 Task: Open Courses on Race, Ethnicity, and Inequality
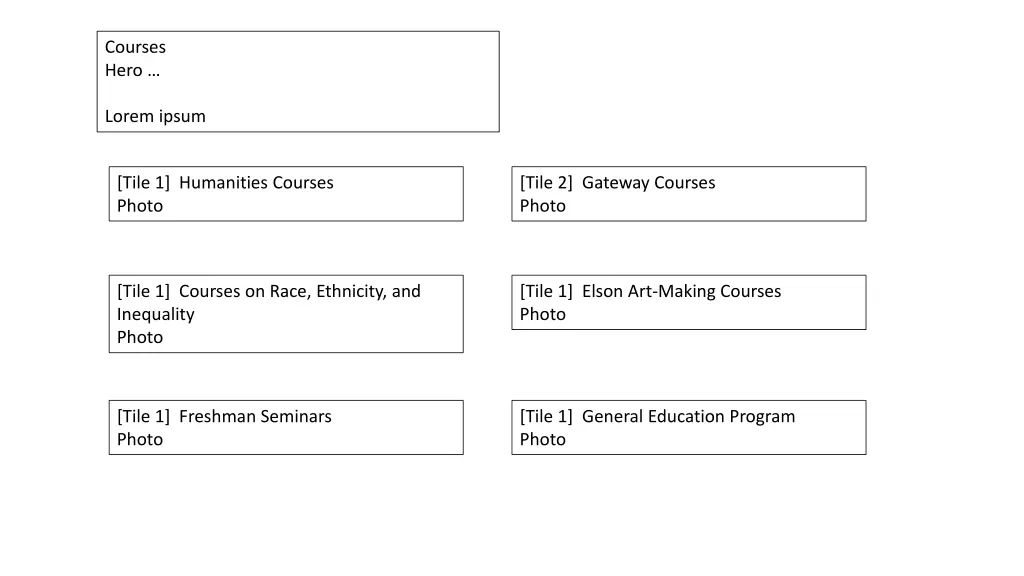coord(269,302)
